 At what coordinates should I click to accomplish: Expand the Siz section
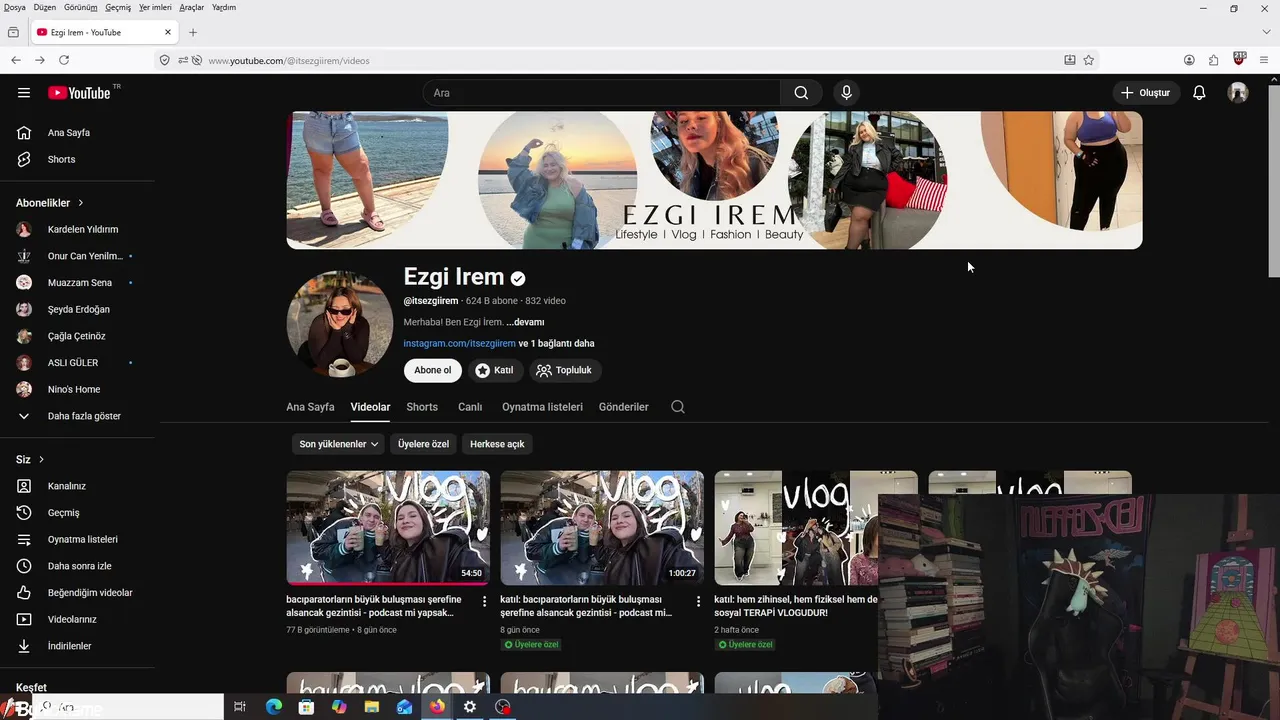click(30, 460)
